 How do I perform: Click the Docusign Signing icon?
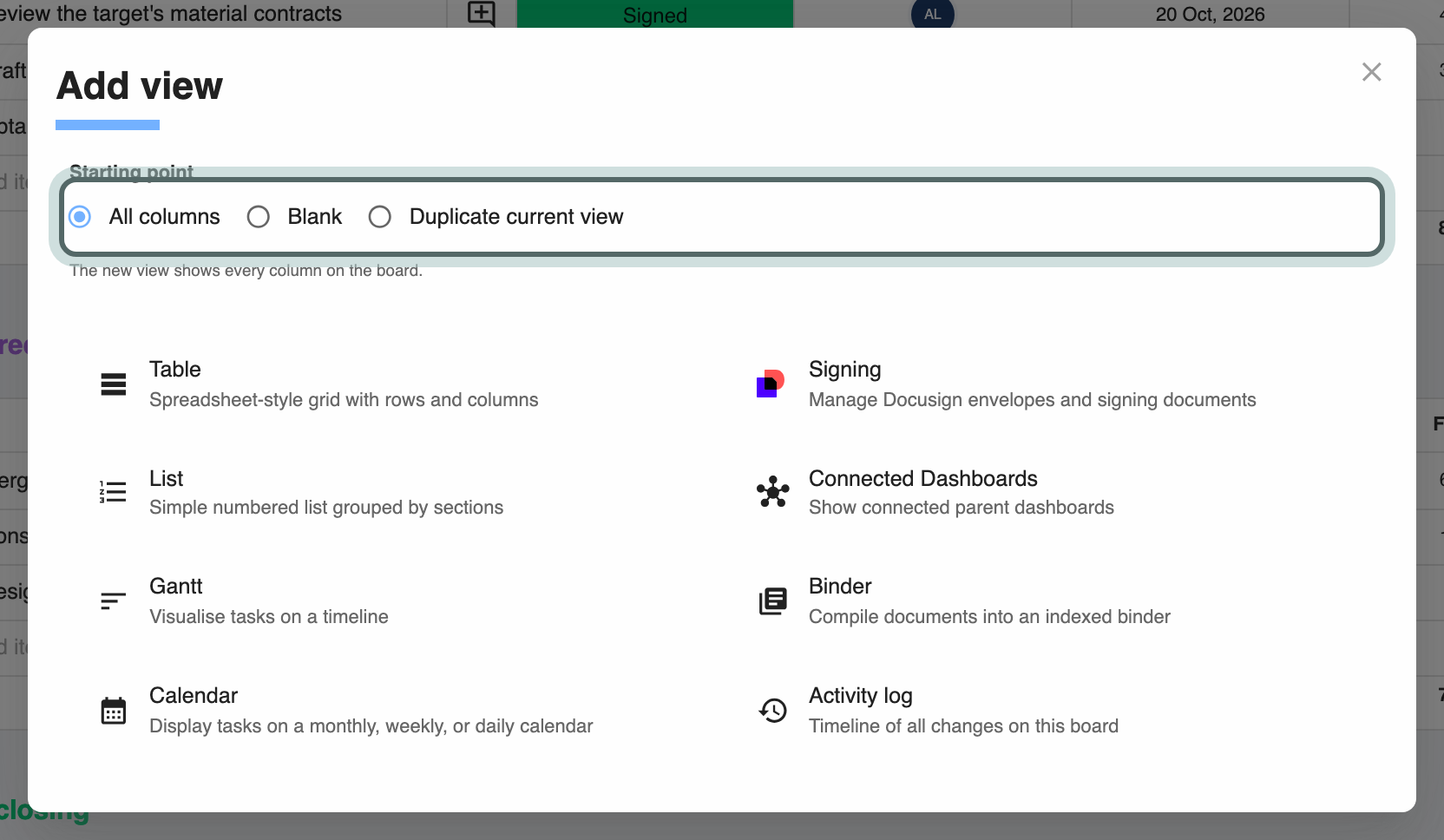(771, 383)
